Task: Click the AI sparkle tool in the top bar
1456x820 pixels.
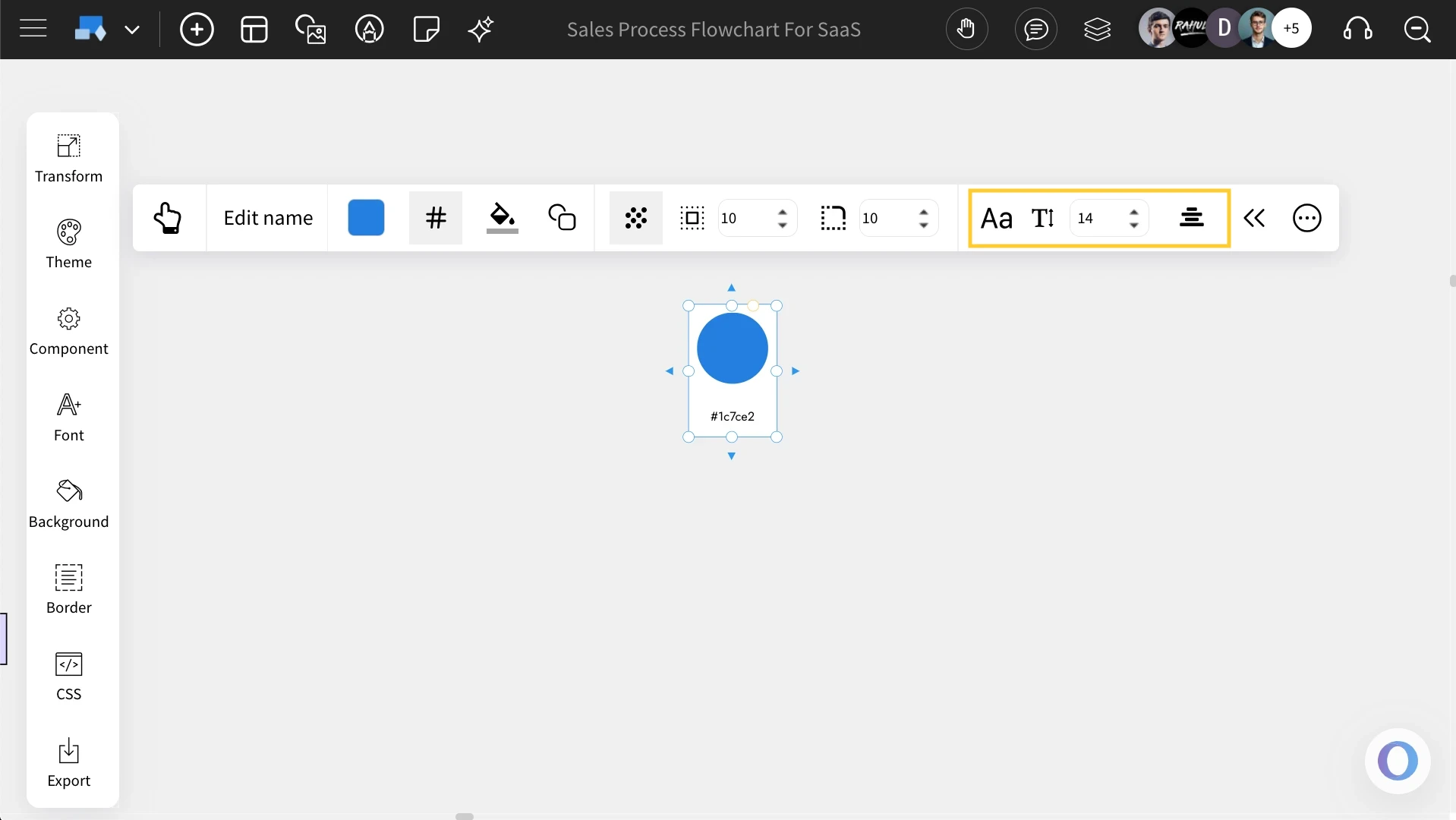Action: 481,30
